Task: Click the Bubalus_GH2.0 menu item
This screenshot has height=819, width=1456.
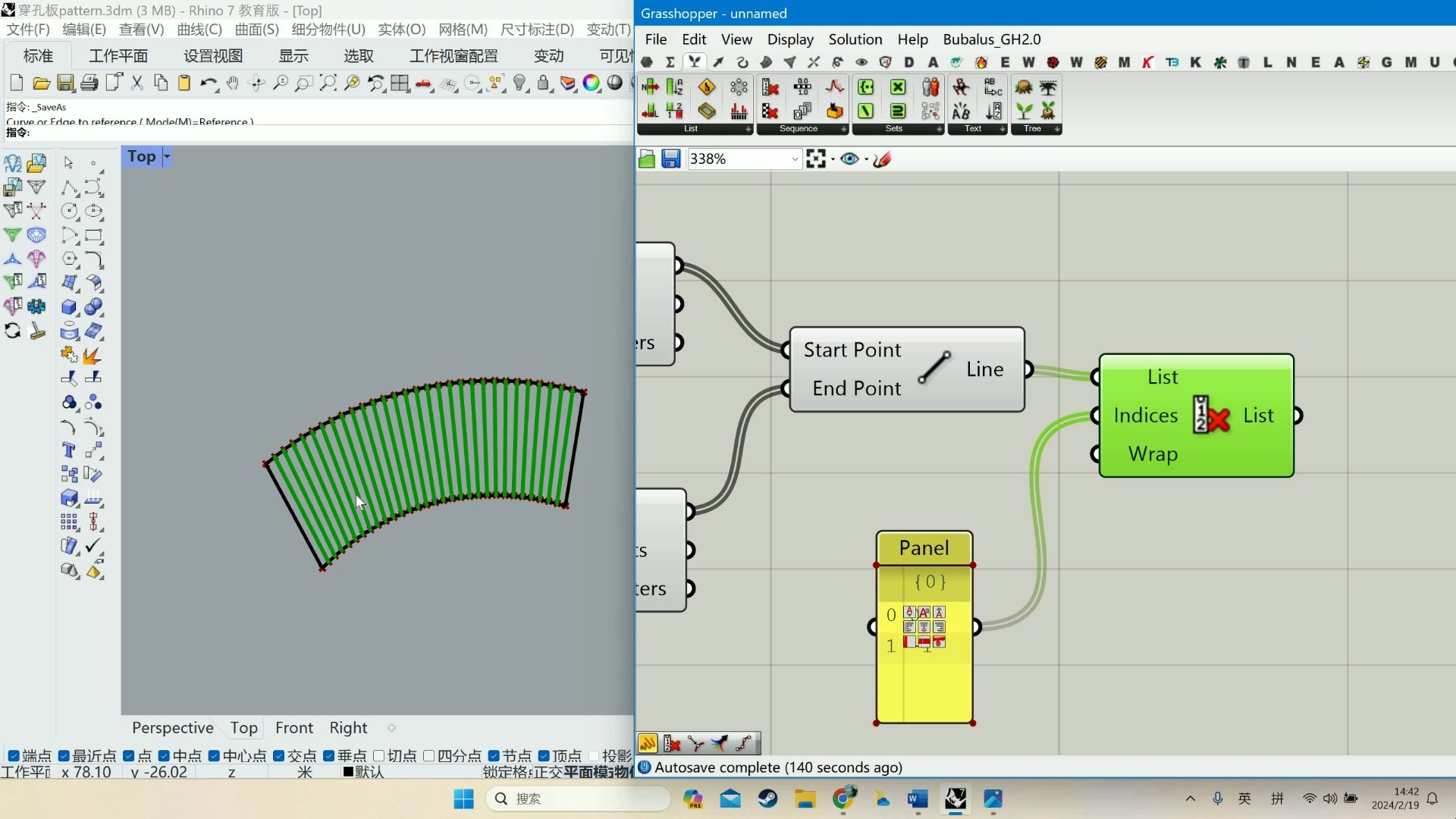Action: (x=989, y=39)
